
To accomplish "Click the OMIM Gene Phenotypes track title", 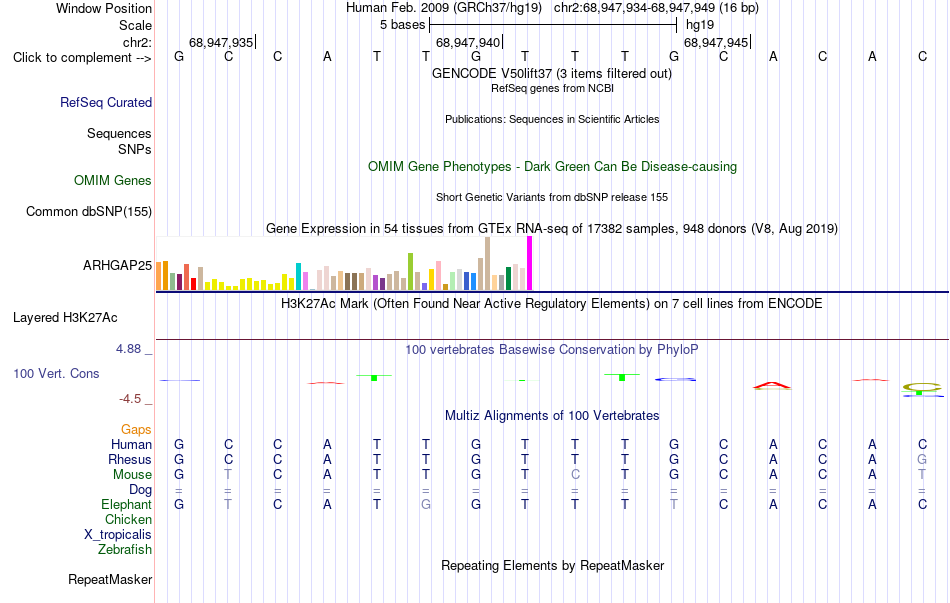I will pyautogui.click(x=552, y=167).
